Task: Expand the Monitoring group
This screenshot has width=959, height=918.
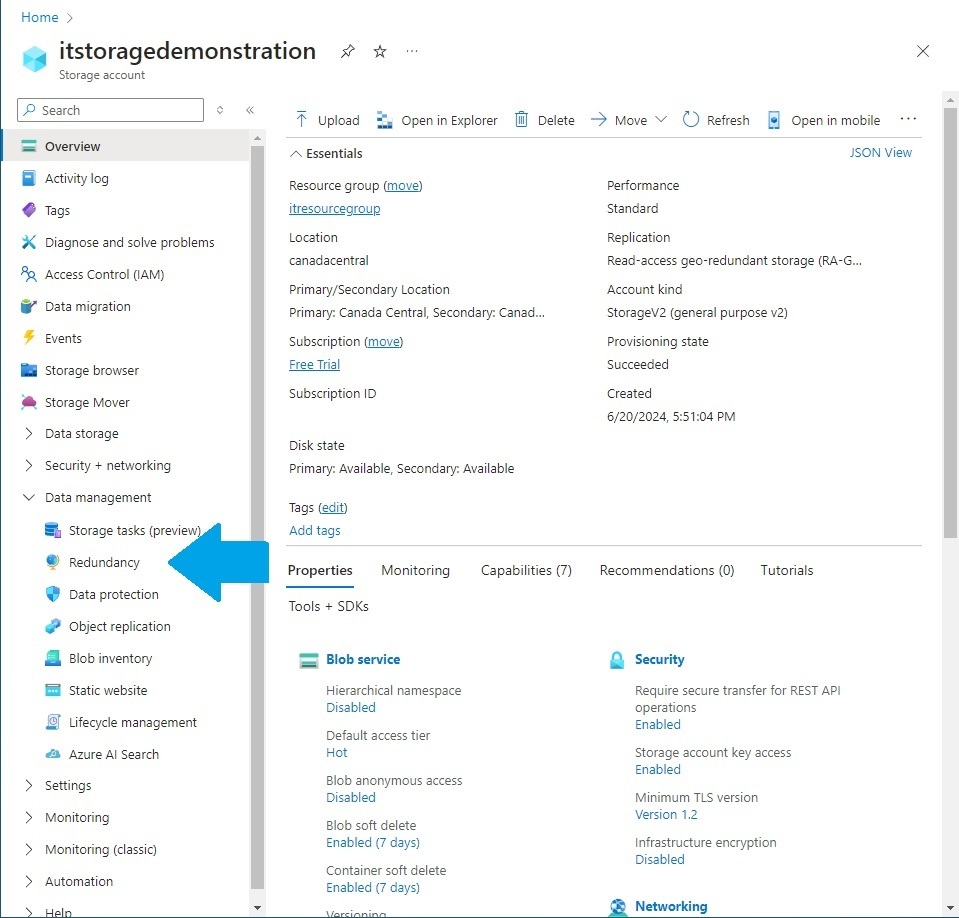Action: coord(28,817)
